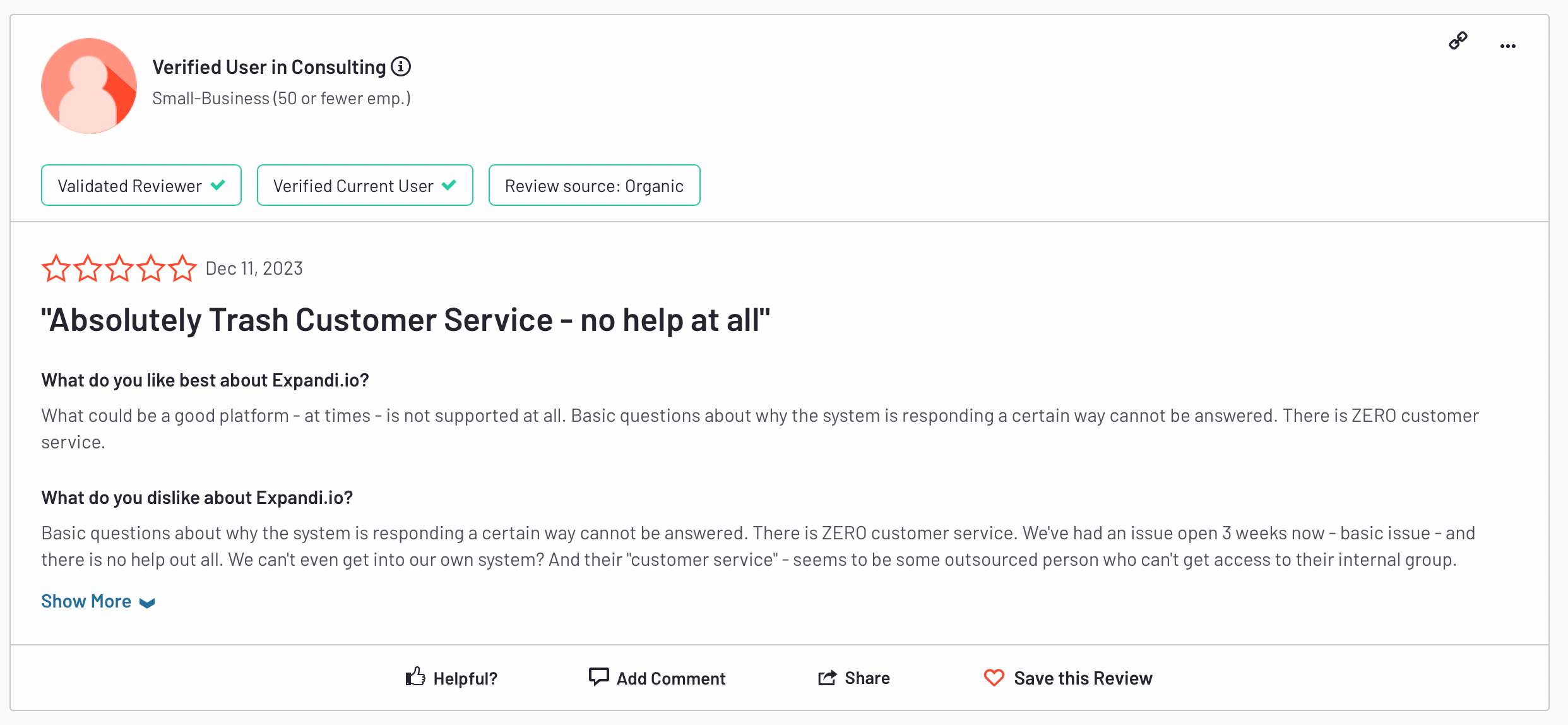Click 'What do you dislike about Expandi.io?' heading
The height and width of the screenshot is (725, 1568).
point(197,498)
